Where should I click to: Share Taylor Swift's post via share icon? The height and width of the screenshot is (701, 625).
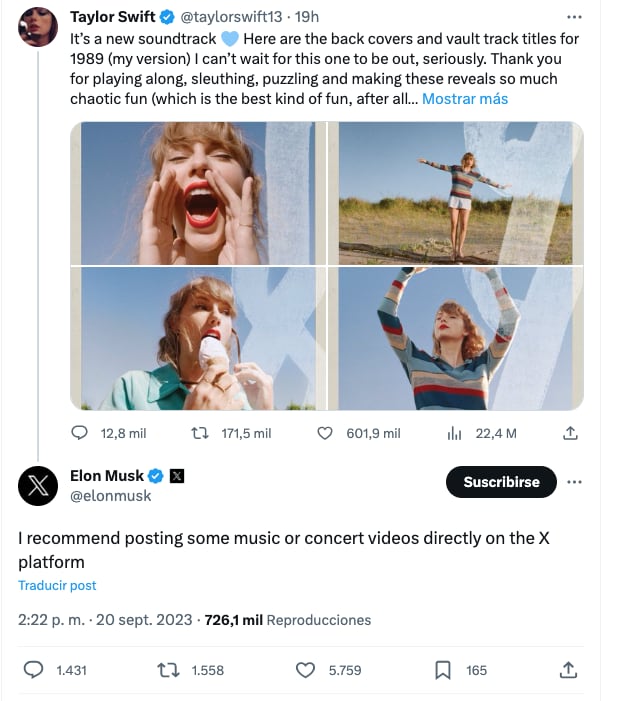click(570, 433)
